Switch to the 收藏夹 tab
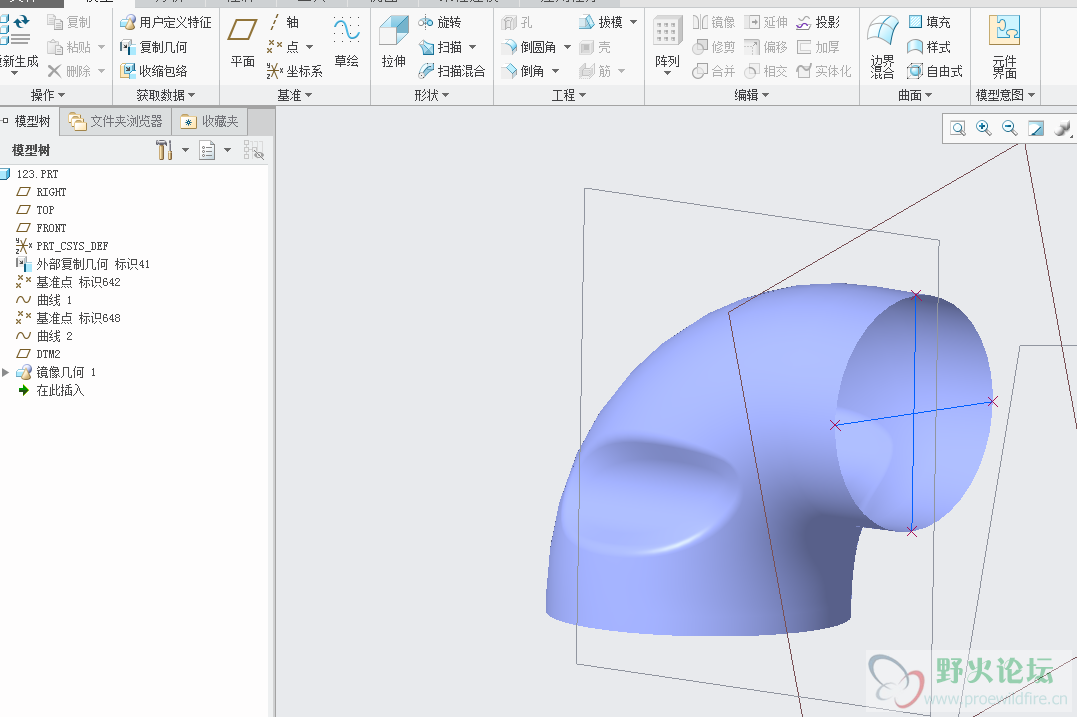This screenshot has height=717, width=1077. tap(209, 122)
